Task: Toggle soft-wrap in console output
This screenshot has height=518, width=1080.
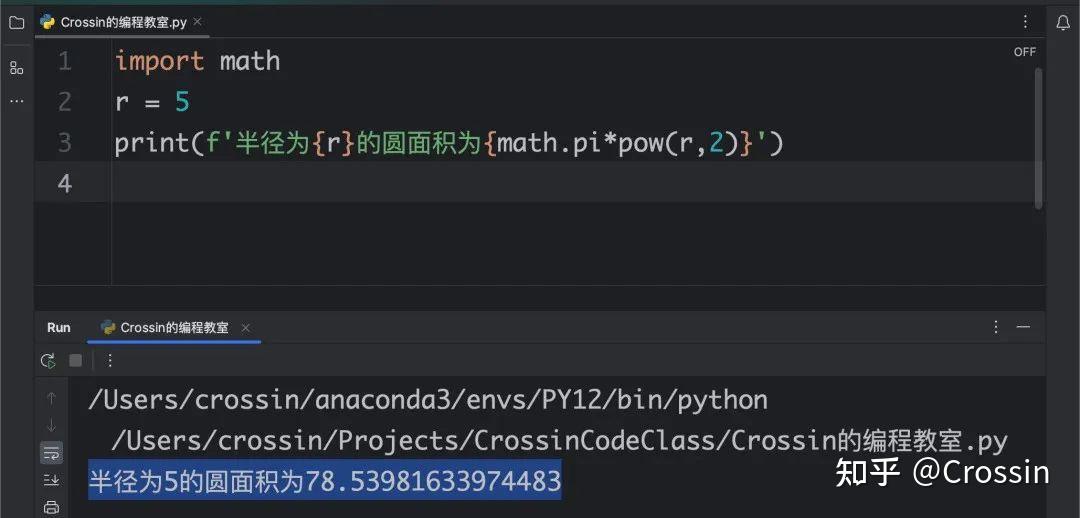Action: (52, 452)
